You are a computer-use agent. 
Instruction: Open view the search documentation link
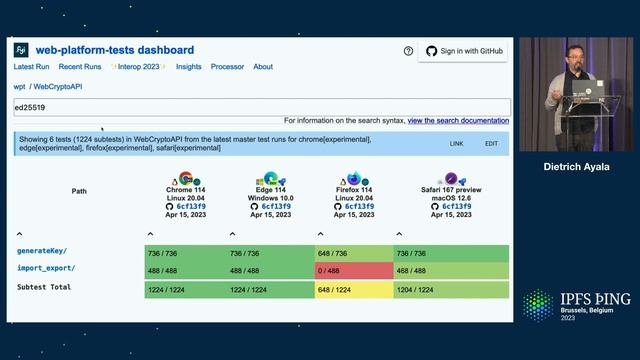[x=458, y=120]
